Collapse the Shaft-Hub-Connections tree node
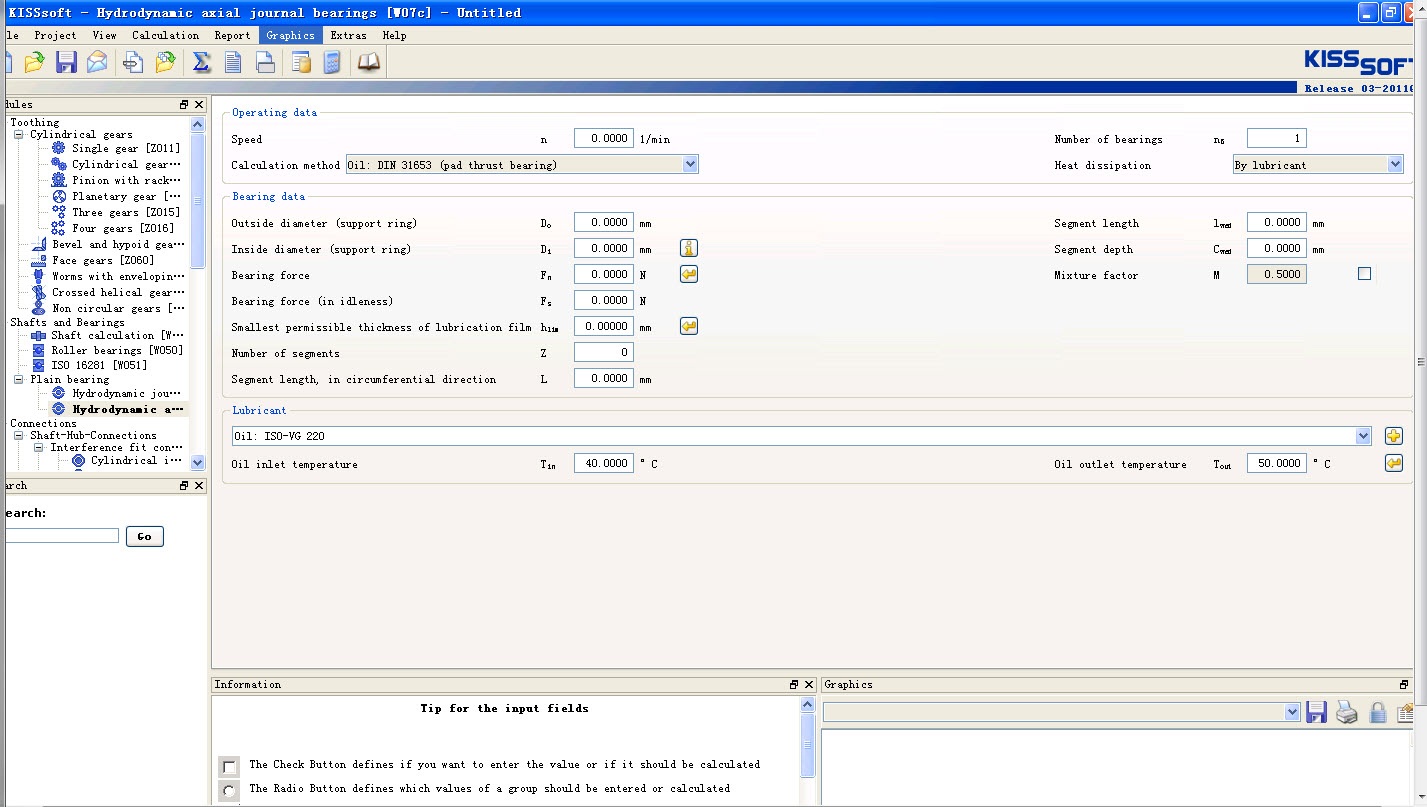The image size is (1427, 807). tap(18, 436)
